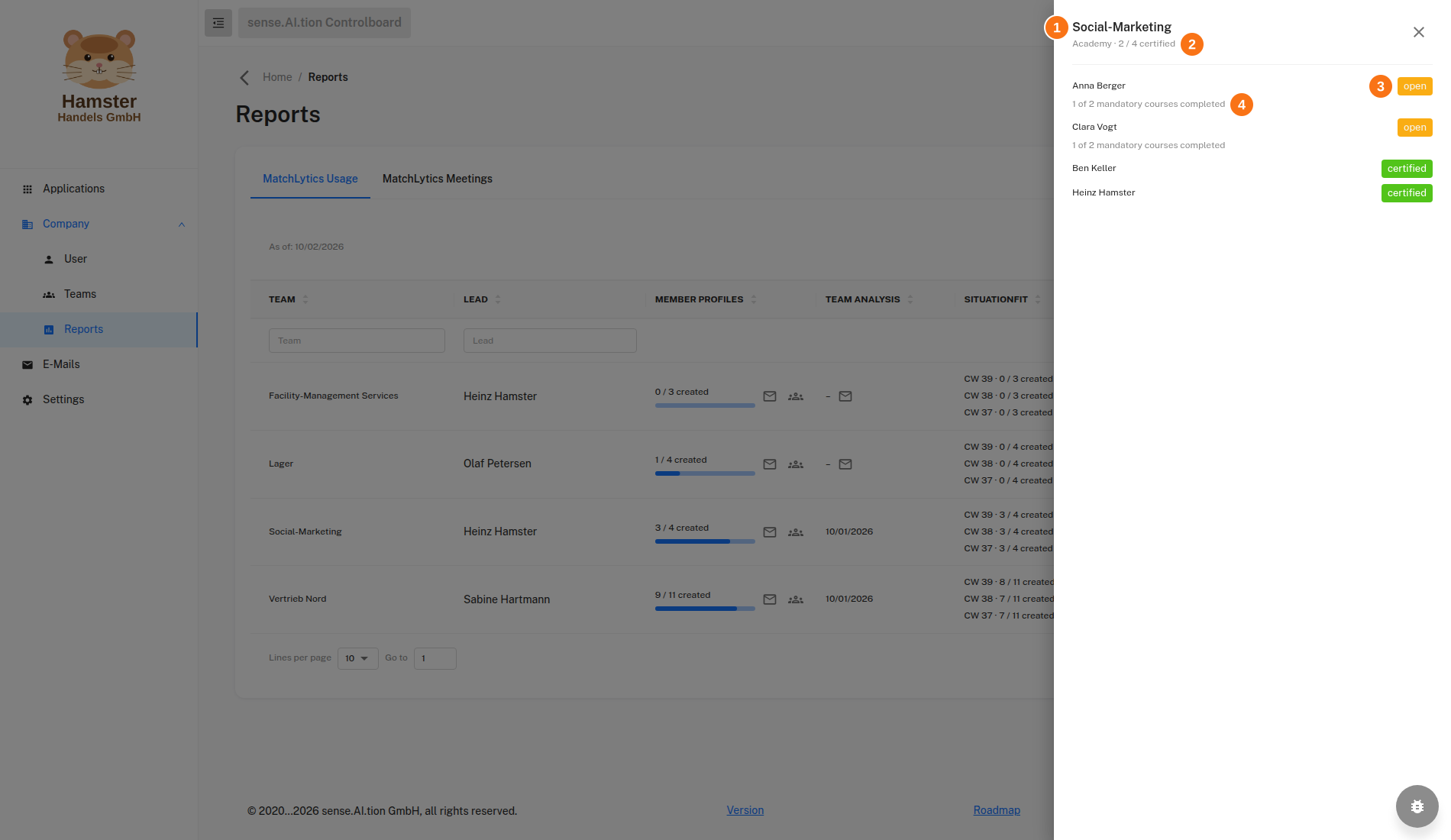Sort by TEAM ANALYSIS column
The width and height of the screenshot is (1451, 840).
point(910,299)
